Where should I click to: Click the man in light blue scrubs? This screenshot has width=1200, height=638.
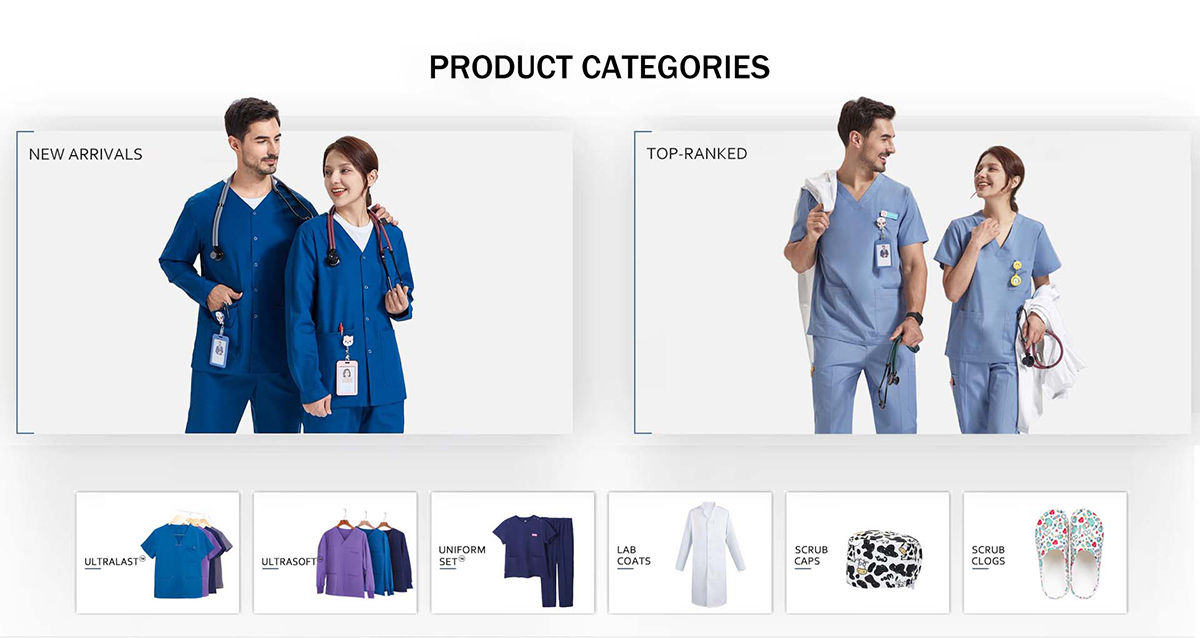860,270
